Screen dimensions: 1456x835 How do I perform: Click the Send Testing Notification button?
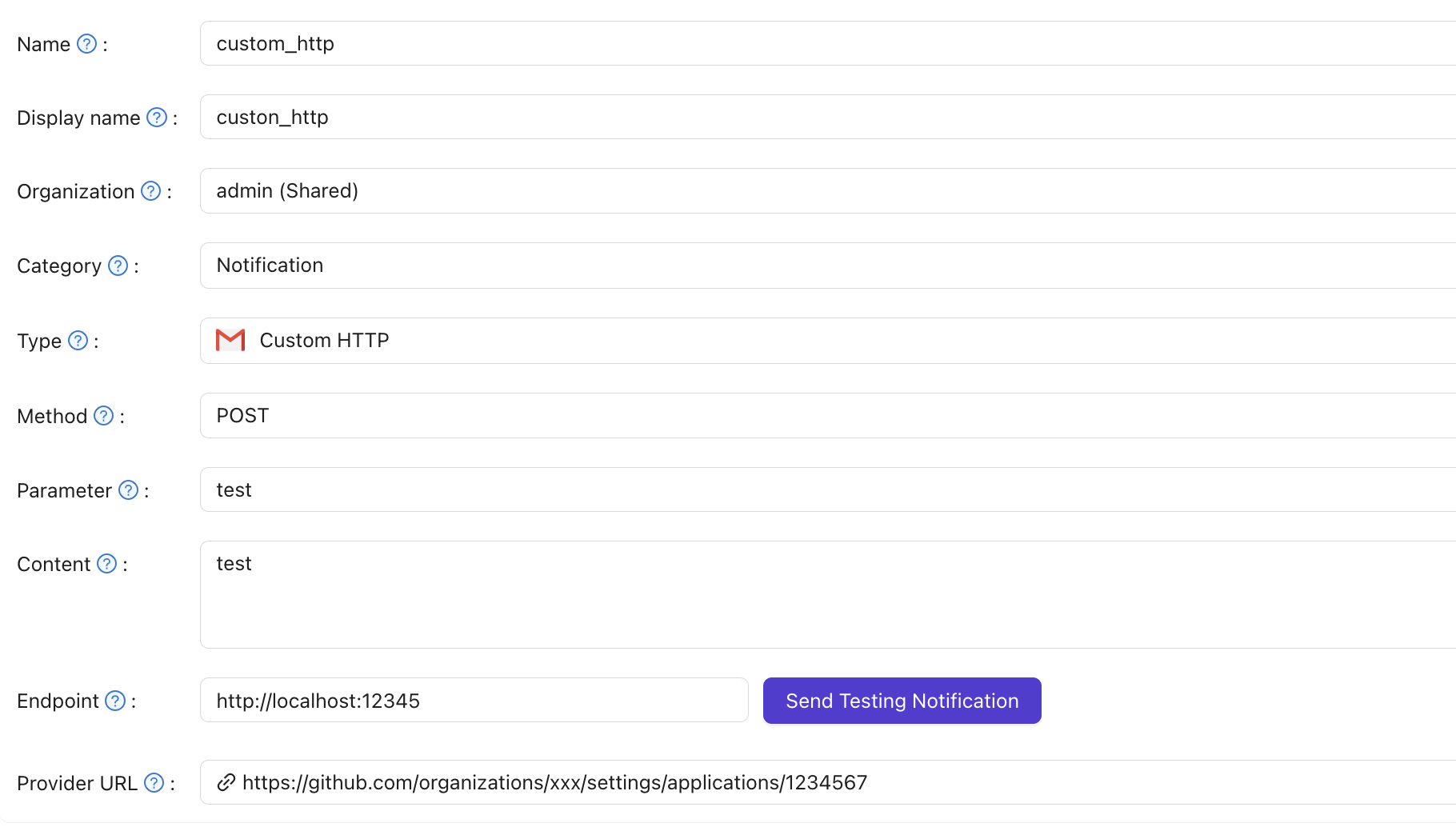(902, 701)
